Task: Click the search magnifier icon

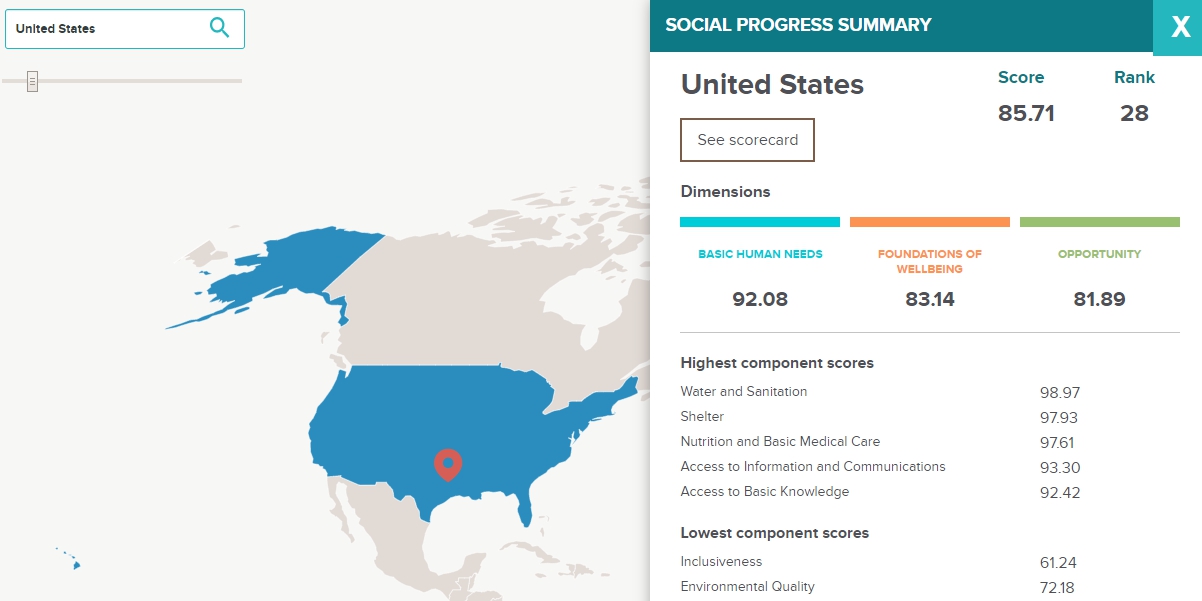Action: tap(220, 28)
